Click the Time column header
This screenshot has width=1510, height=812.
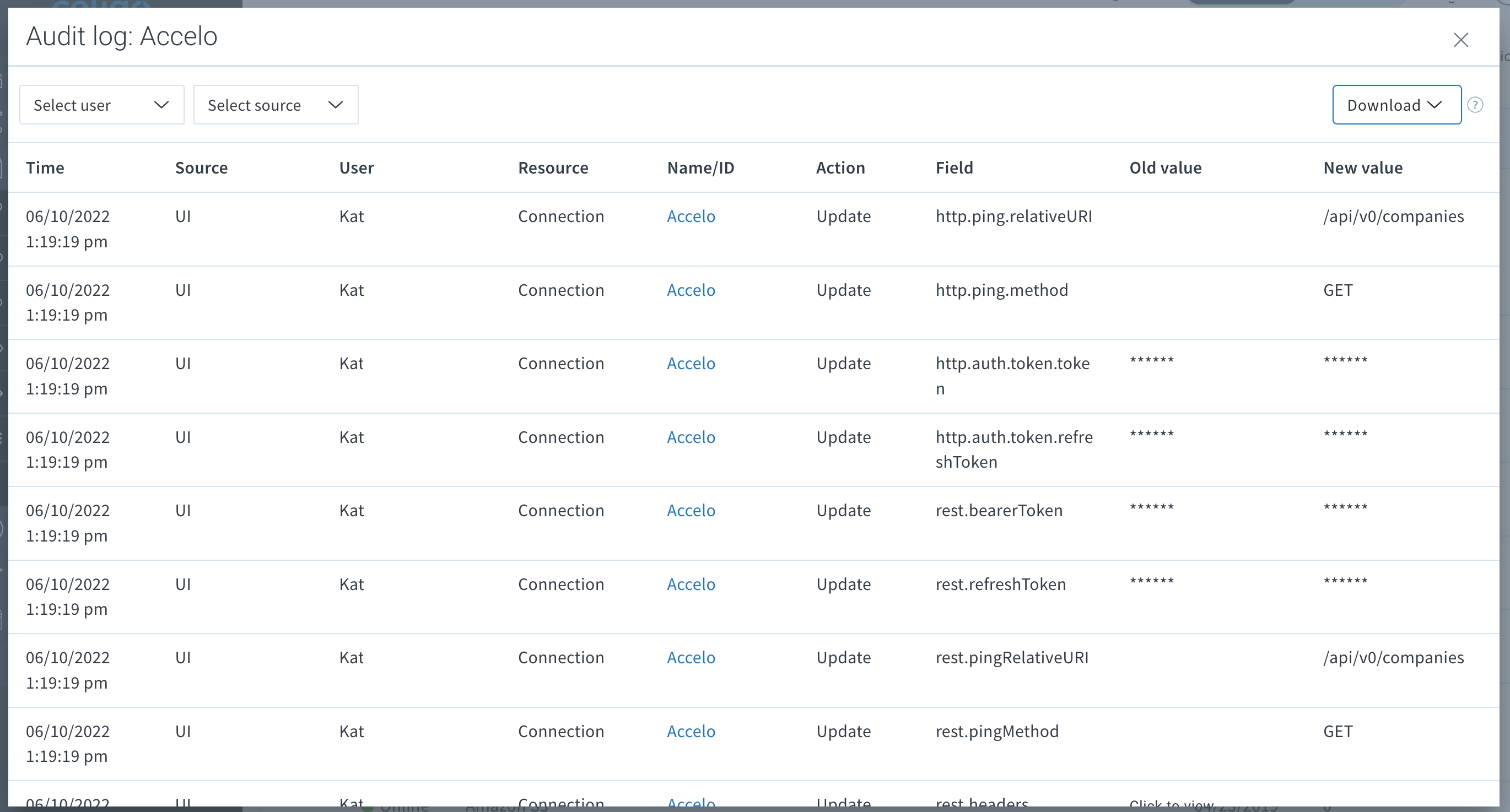(45, 168)
